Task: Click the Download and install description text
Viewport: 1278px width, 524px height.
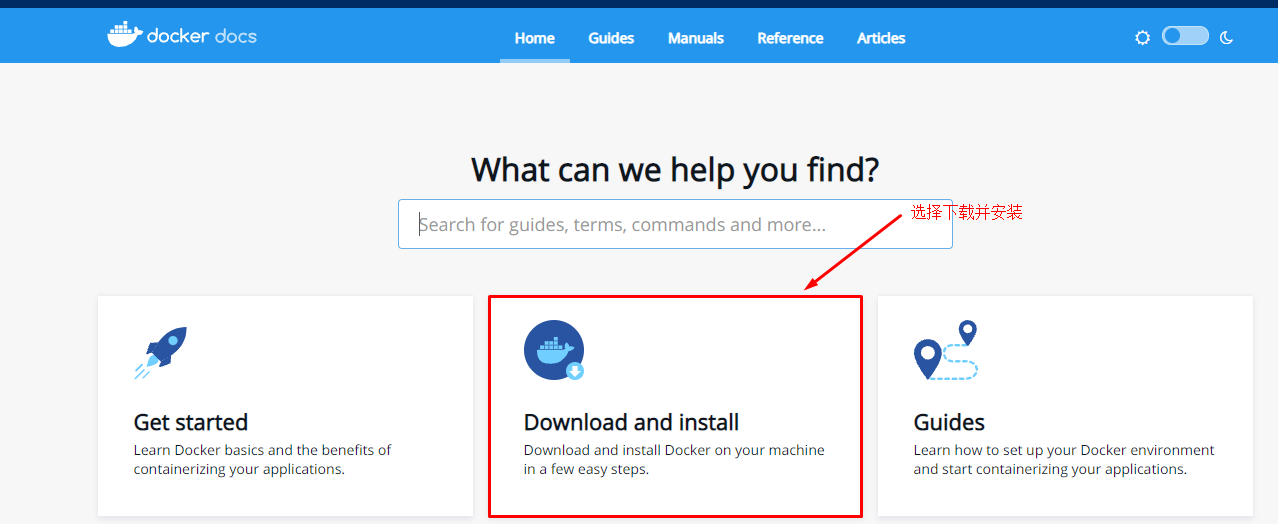Action: 673,460
